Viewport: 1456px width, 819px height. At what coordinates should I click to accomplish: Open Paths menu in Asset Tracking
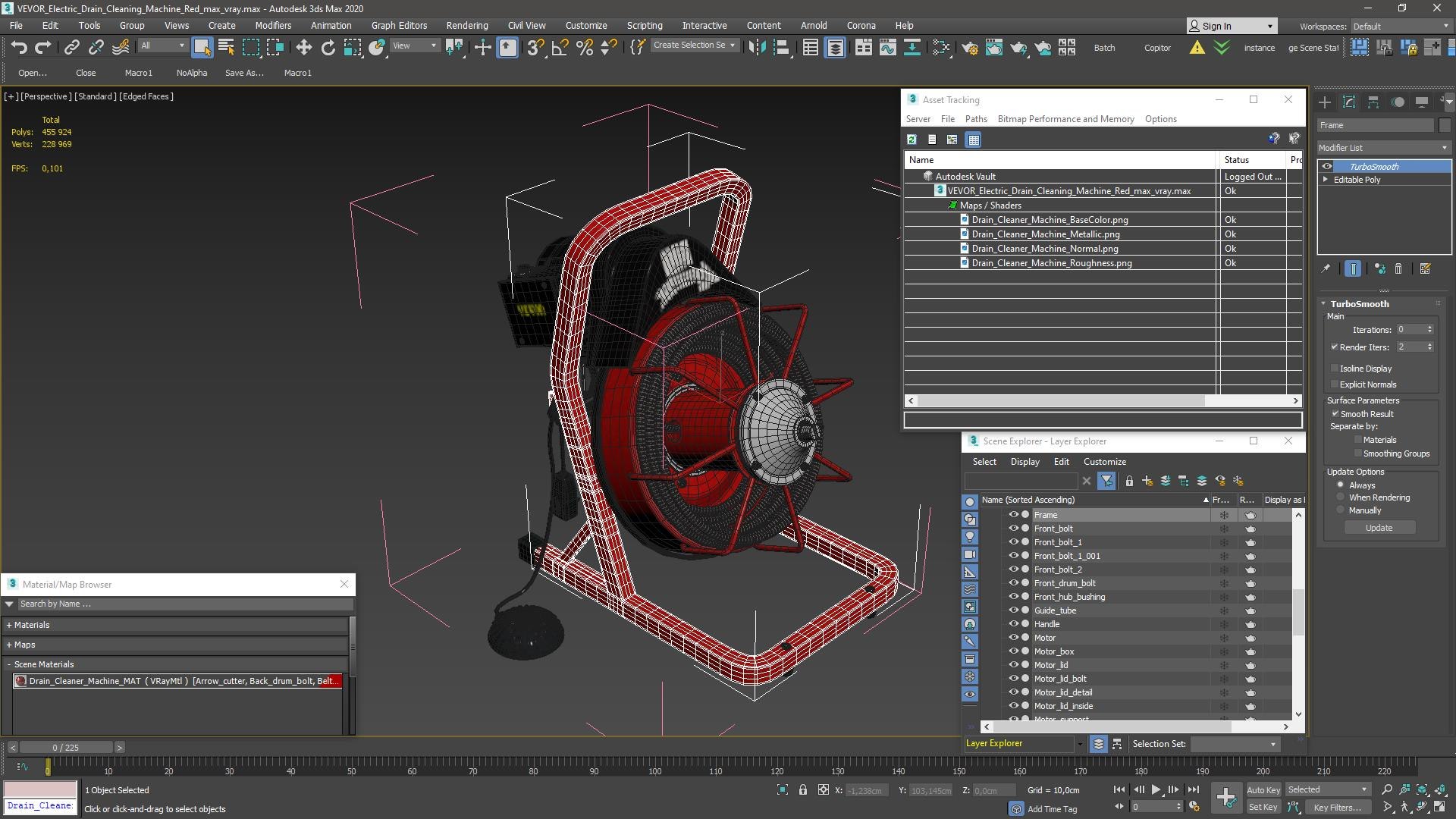(x=975, y=119)
